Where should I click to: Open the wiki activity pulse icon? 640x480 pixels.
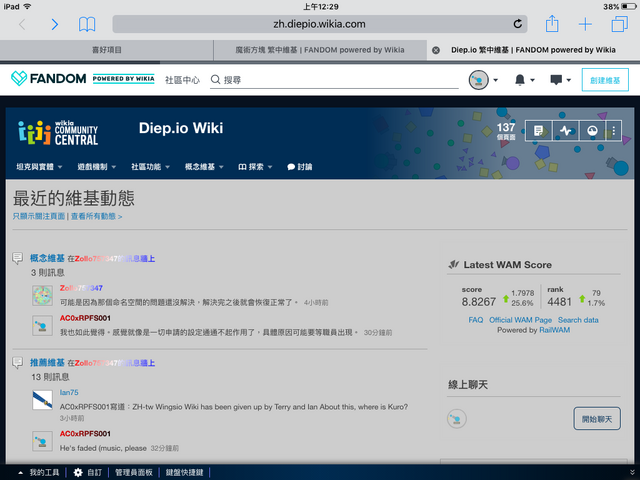pyautogui.click(x=565, y=131)
